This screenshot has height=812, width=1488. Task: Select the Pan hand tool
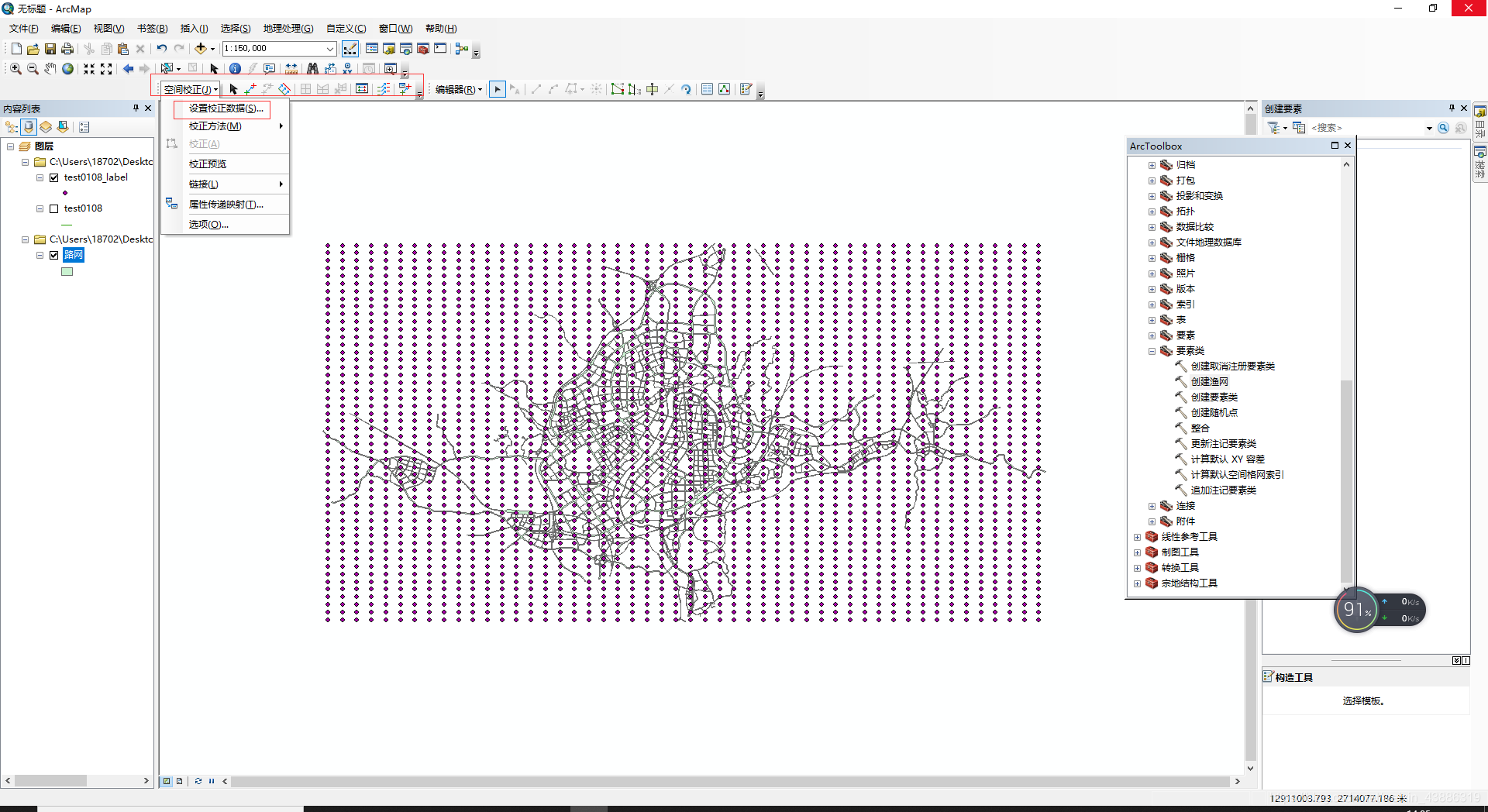[x=50, y=69]
